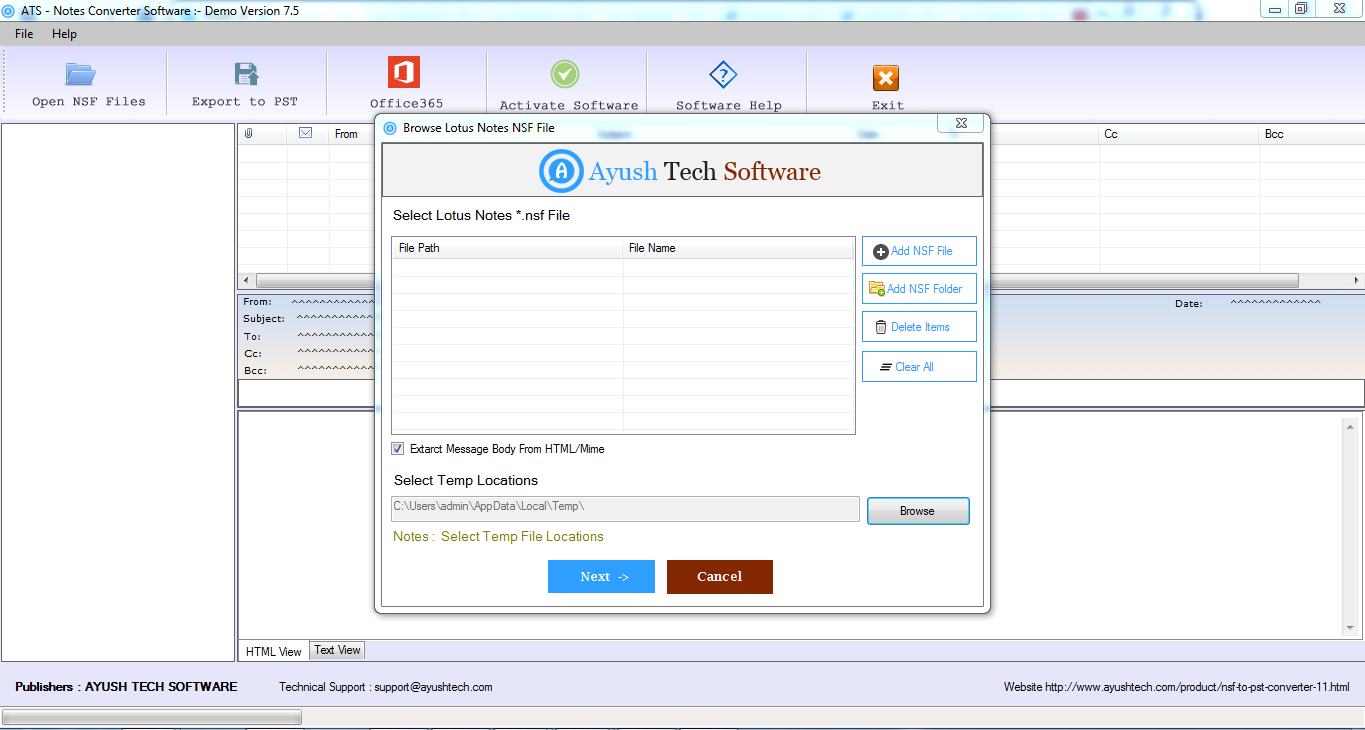Open the Office365 export option
Viewport: 1365px width, 730px height.
coord(405,84)
